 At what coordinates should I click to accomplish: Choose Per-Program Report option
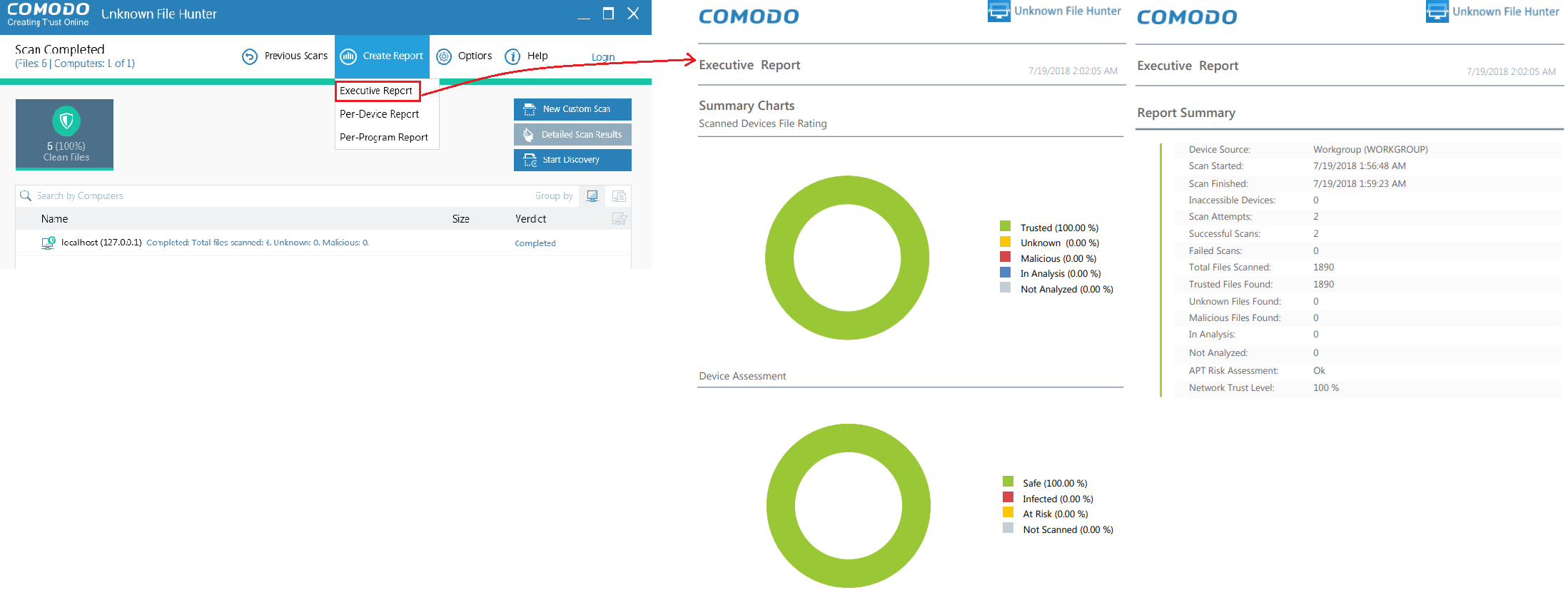pyautogui.click(x=383, y=137)
